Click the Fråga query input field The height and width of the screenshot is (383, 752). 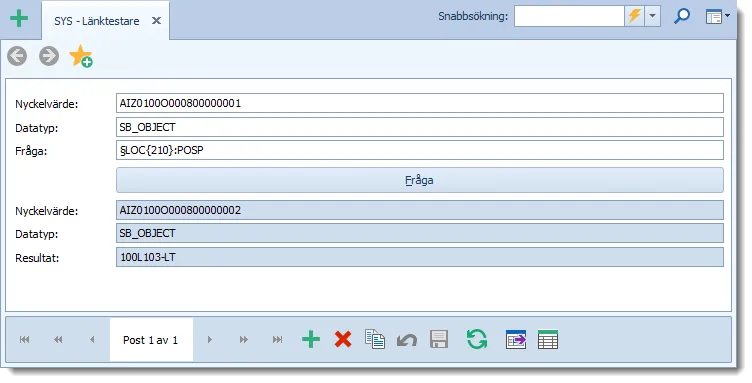(420, 150)
